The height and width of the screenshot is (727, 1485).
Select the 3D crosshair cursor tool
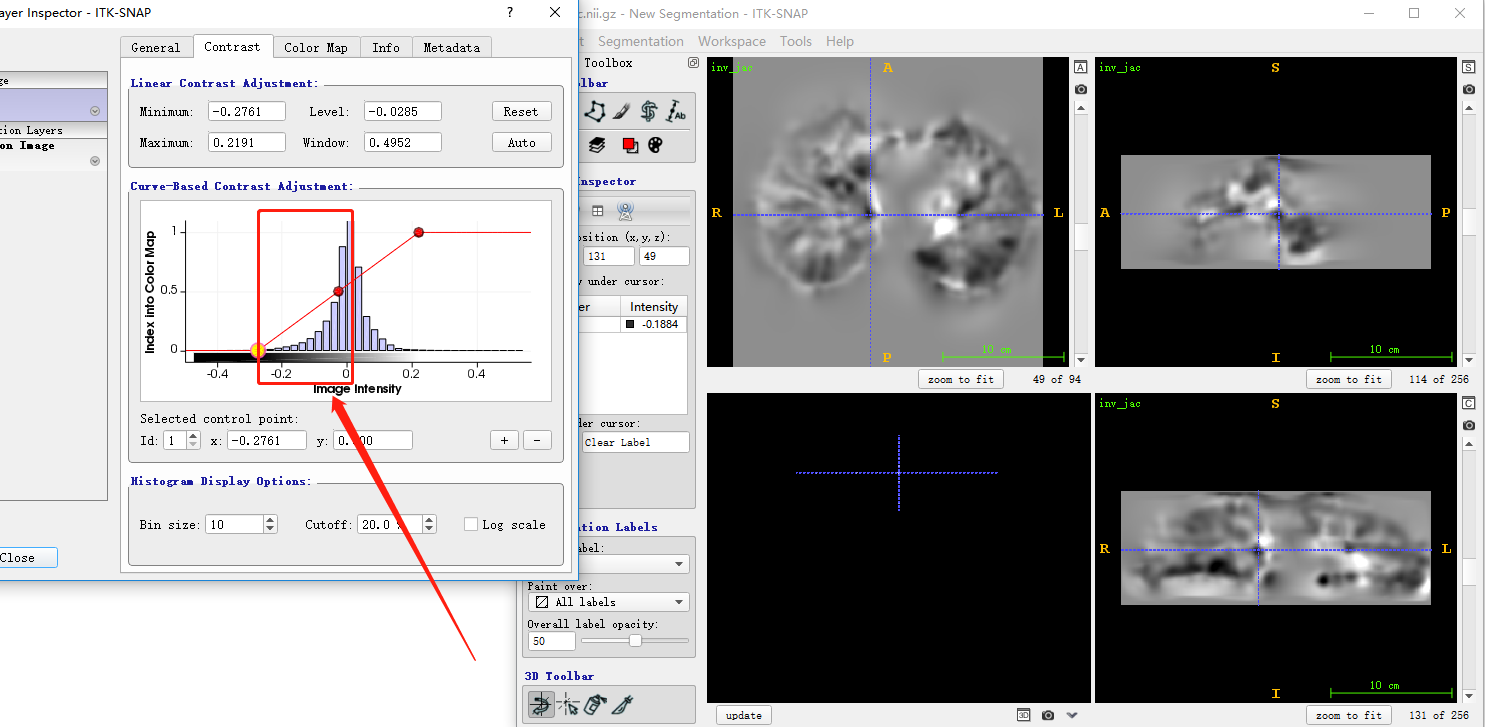[x=570, y=705]
